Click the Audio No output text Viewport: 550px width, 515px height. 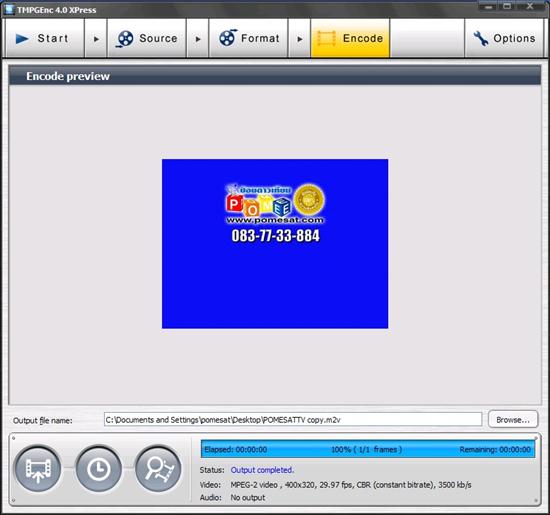248,497
